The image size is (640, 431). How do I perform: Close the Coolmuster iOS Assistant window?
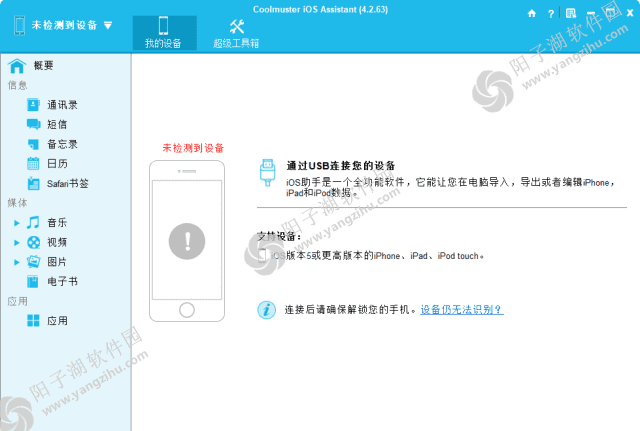tap(630, 13)
